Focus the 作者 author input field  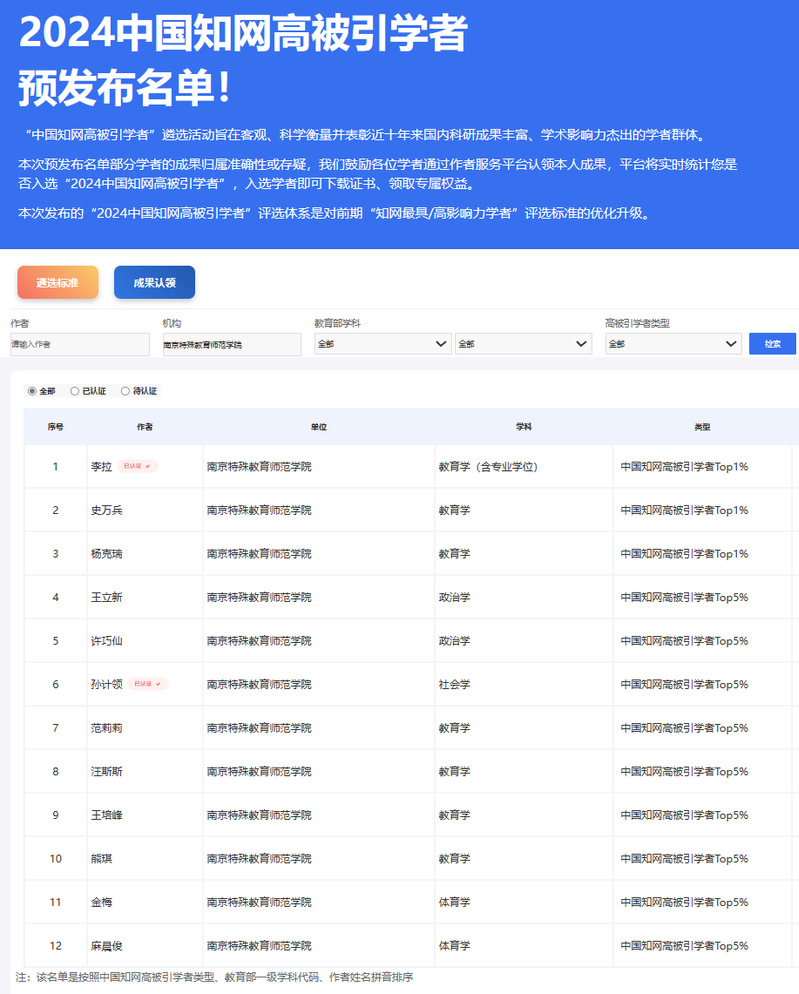coord(80,344)
